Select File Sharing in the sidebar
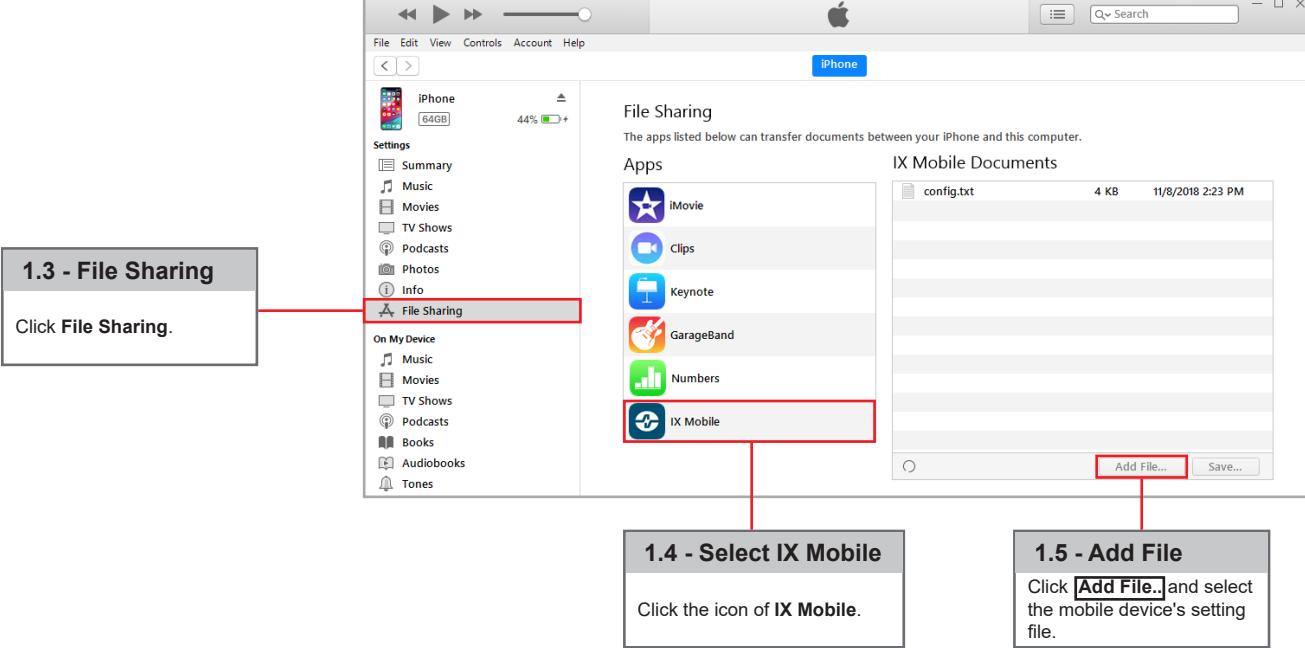 [x=472, y=310]
